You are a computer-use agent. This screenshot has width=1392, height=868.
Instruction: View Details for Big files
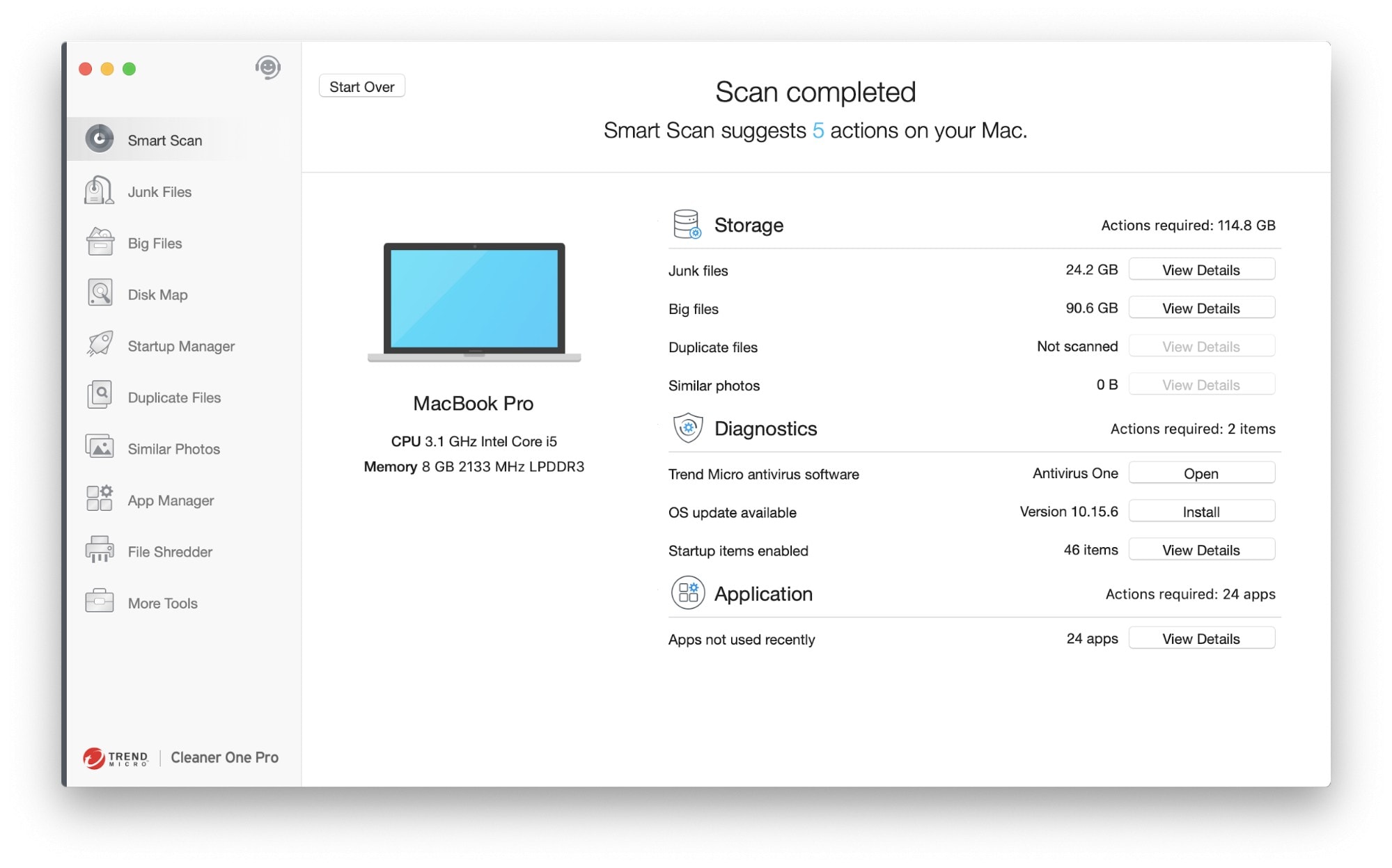[x=1201, y=308]
